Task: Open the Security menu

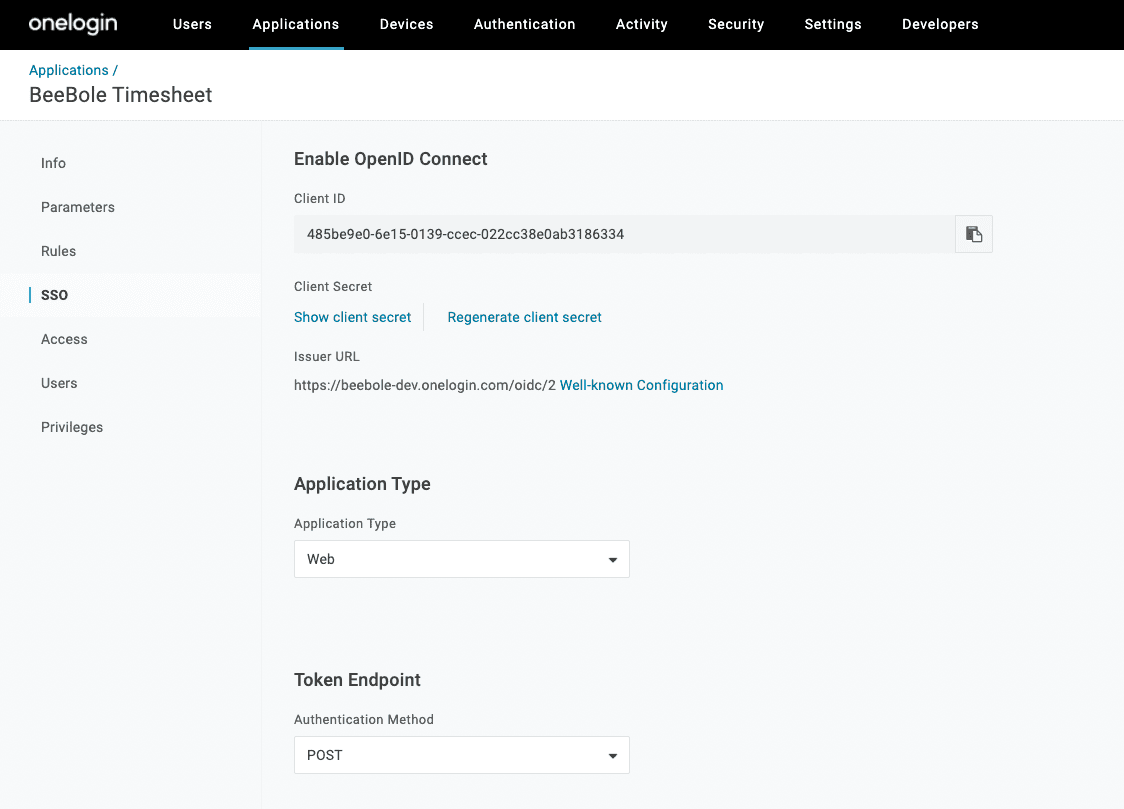Action: 735,24
